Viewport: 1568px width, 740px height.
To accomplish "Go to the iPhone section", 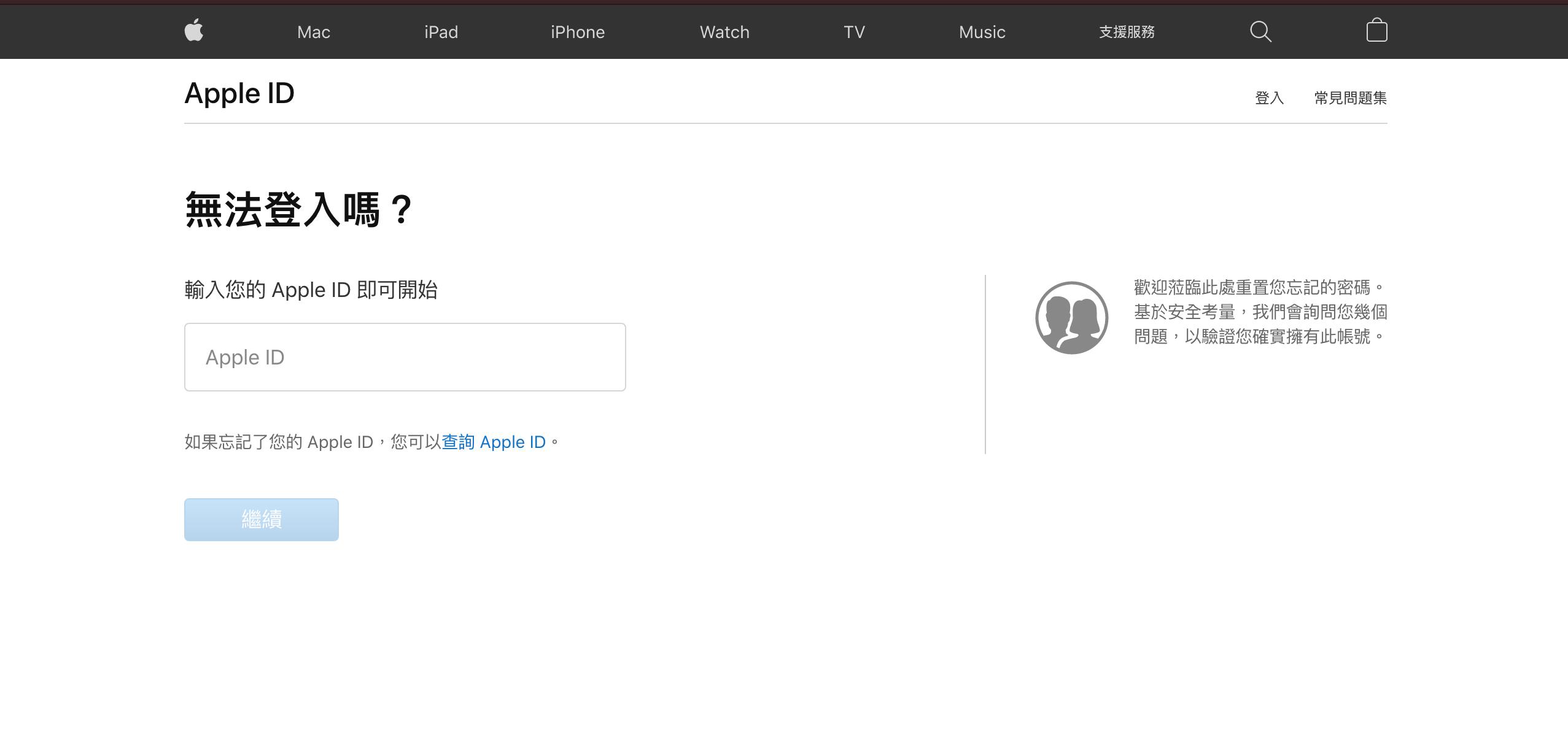I will coord(578,32).
